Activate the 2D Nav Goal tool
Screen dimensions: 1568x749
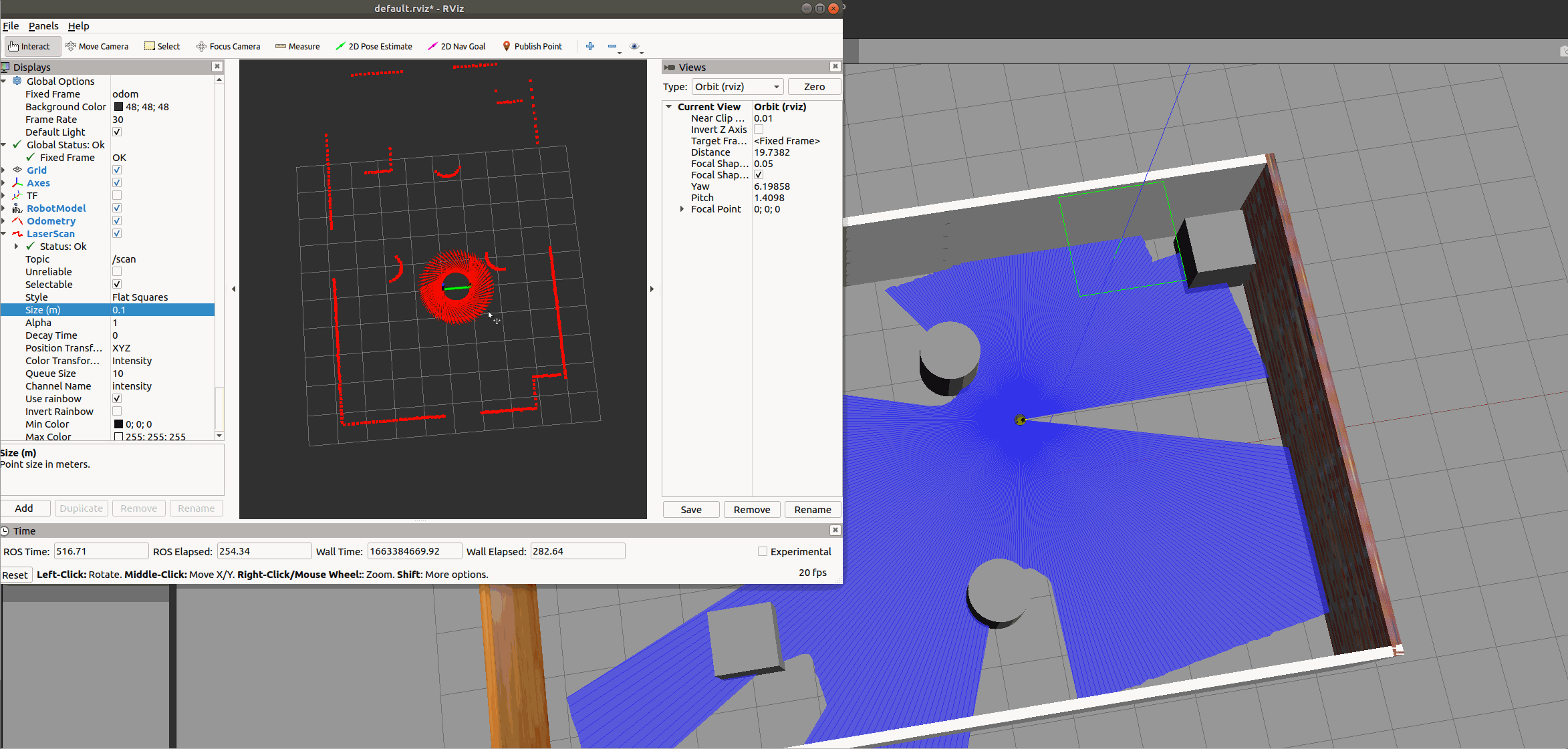point(456,46)
